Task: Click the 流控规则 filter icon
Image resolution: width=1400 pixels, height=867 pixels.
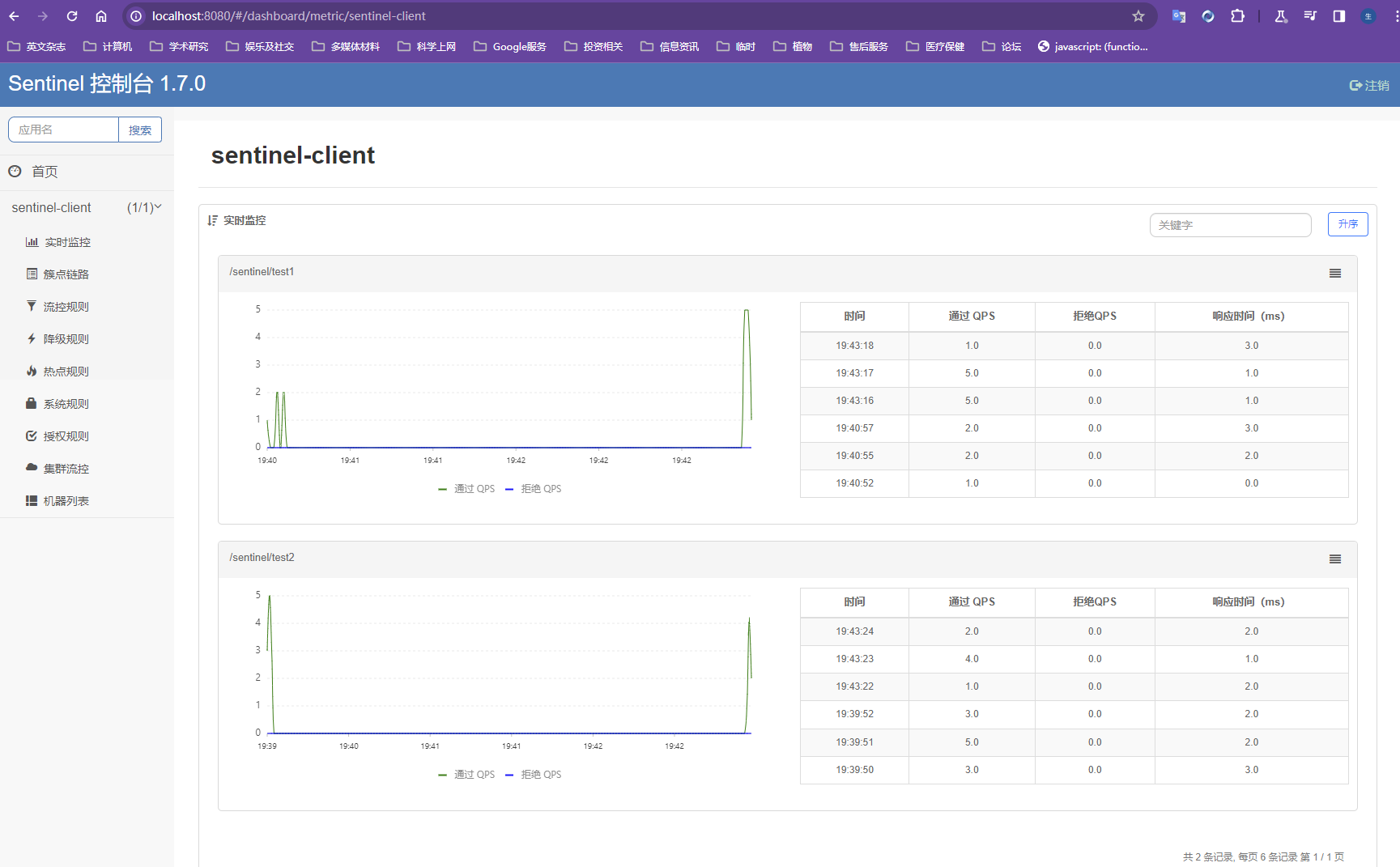Action: coord(32,306)
